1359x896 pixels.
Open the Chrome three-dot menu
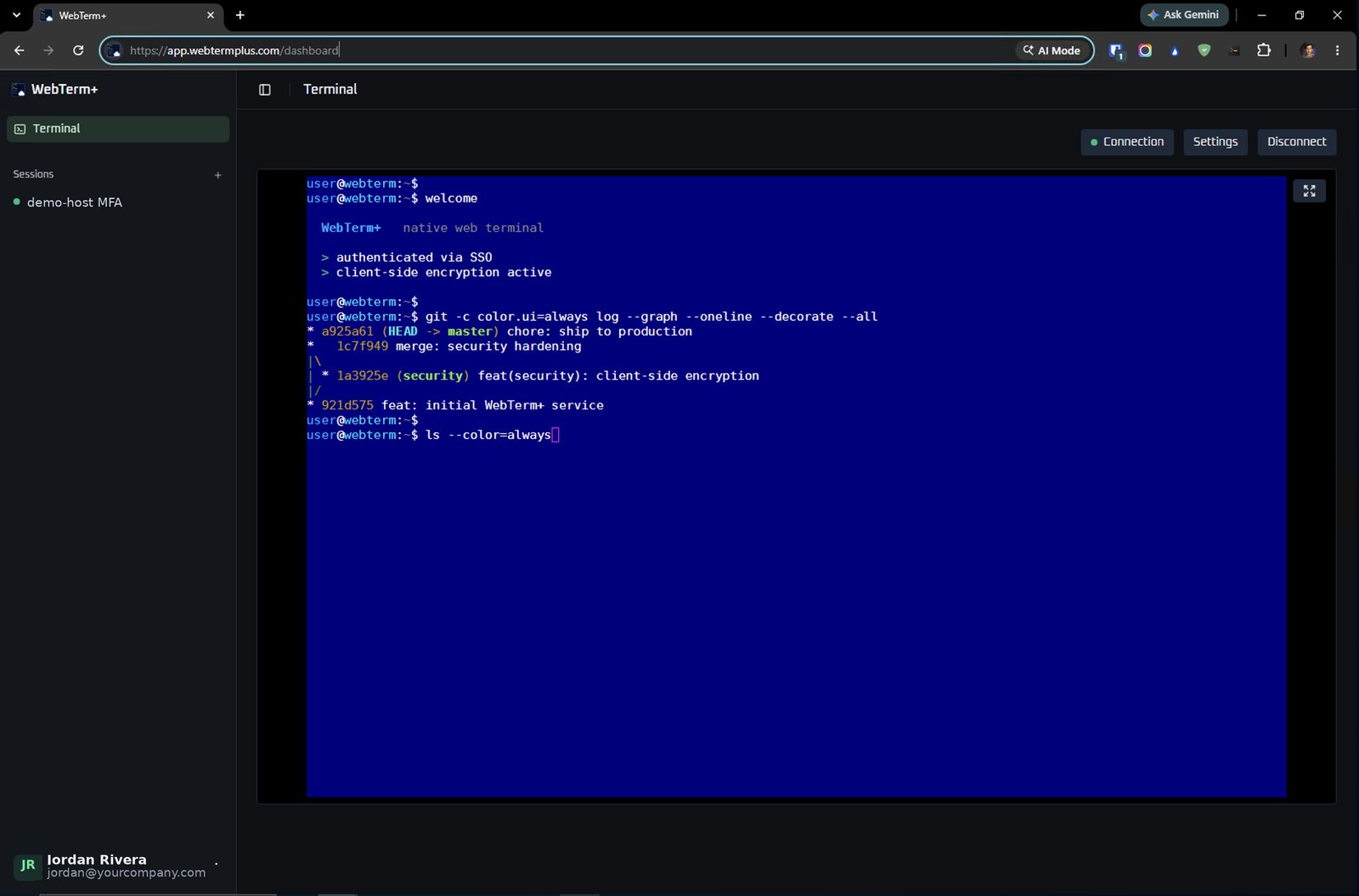[x=1337, y=51]
